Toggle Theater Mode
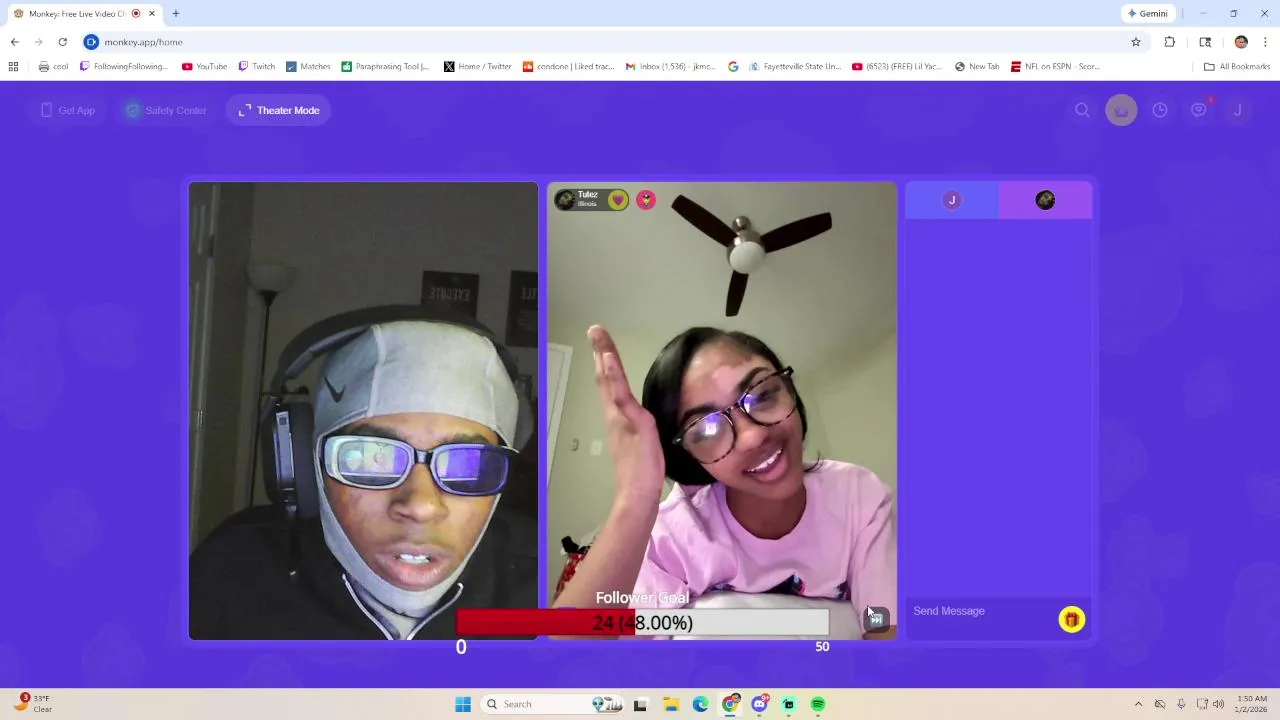This screenshot has height=720, width=1280. click(279, 110)
